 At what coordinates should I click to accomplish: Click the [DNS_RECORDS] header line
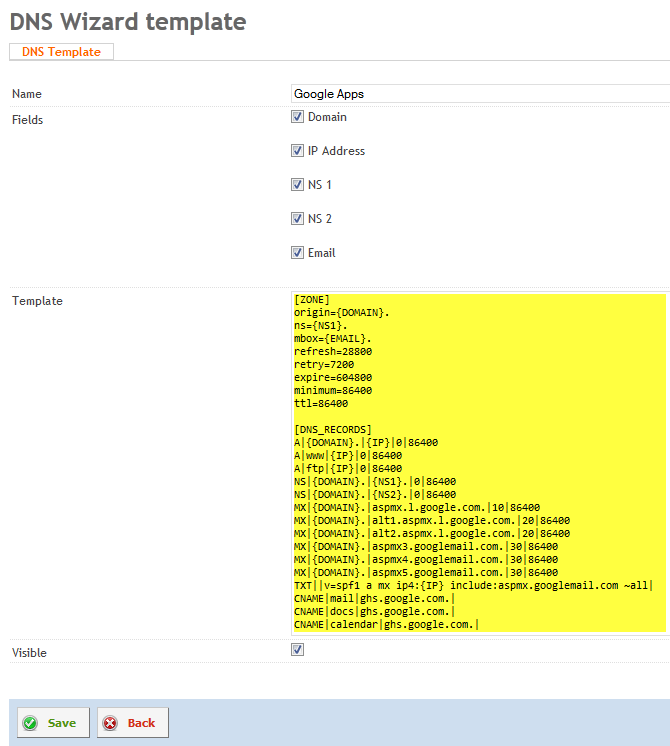(333, 430)
